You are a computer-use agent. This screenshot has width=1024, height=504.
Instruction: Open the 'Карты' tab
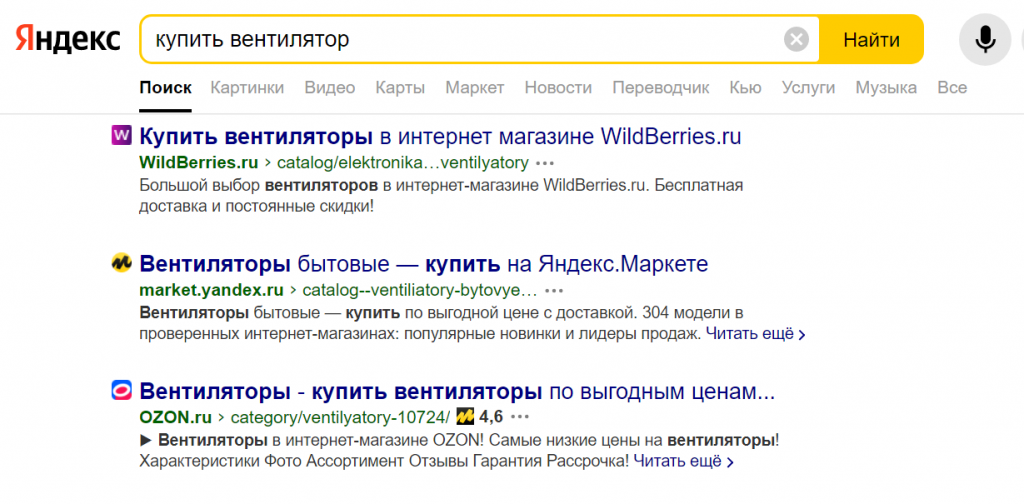[x=400, y=87]
